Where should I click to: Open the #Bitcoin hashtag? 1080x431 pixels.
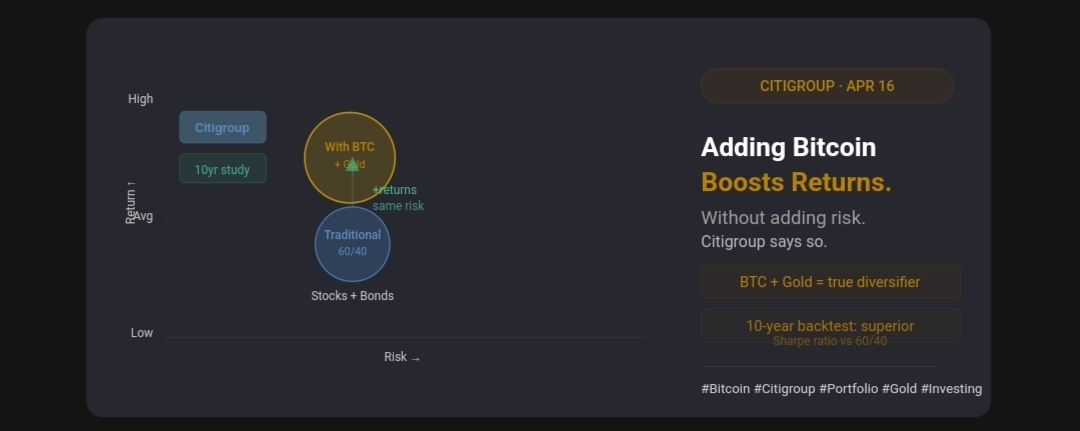pyautogui.click(x=725, y=389)
